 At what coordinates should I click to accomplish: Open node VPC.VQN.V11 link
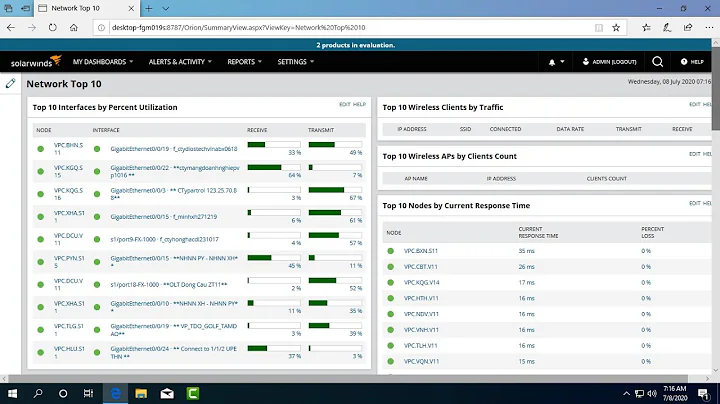(x=421, y=361)
